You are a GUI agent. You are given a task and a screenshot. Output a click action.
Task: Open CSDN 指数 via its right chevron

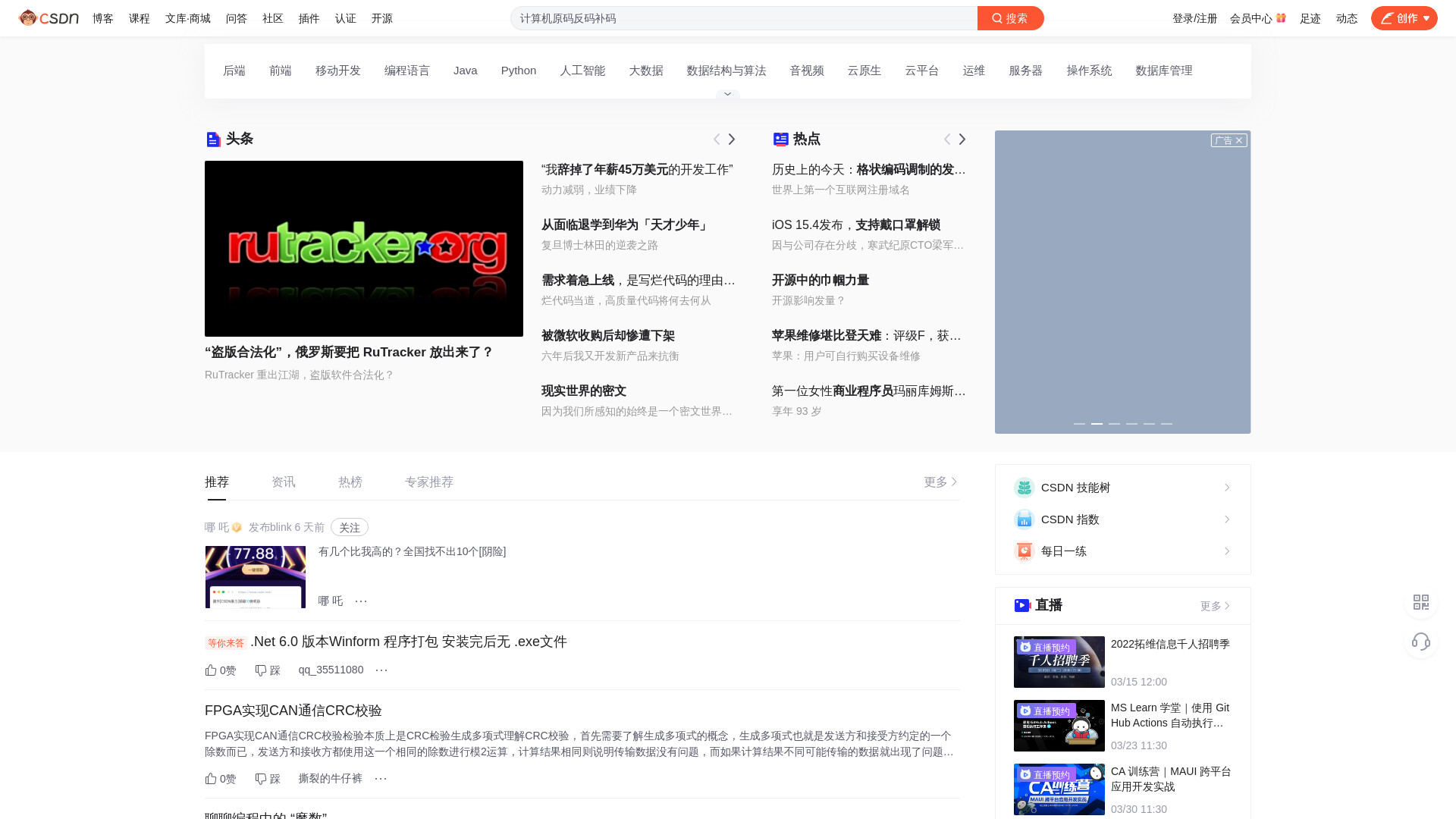1227,519
